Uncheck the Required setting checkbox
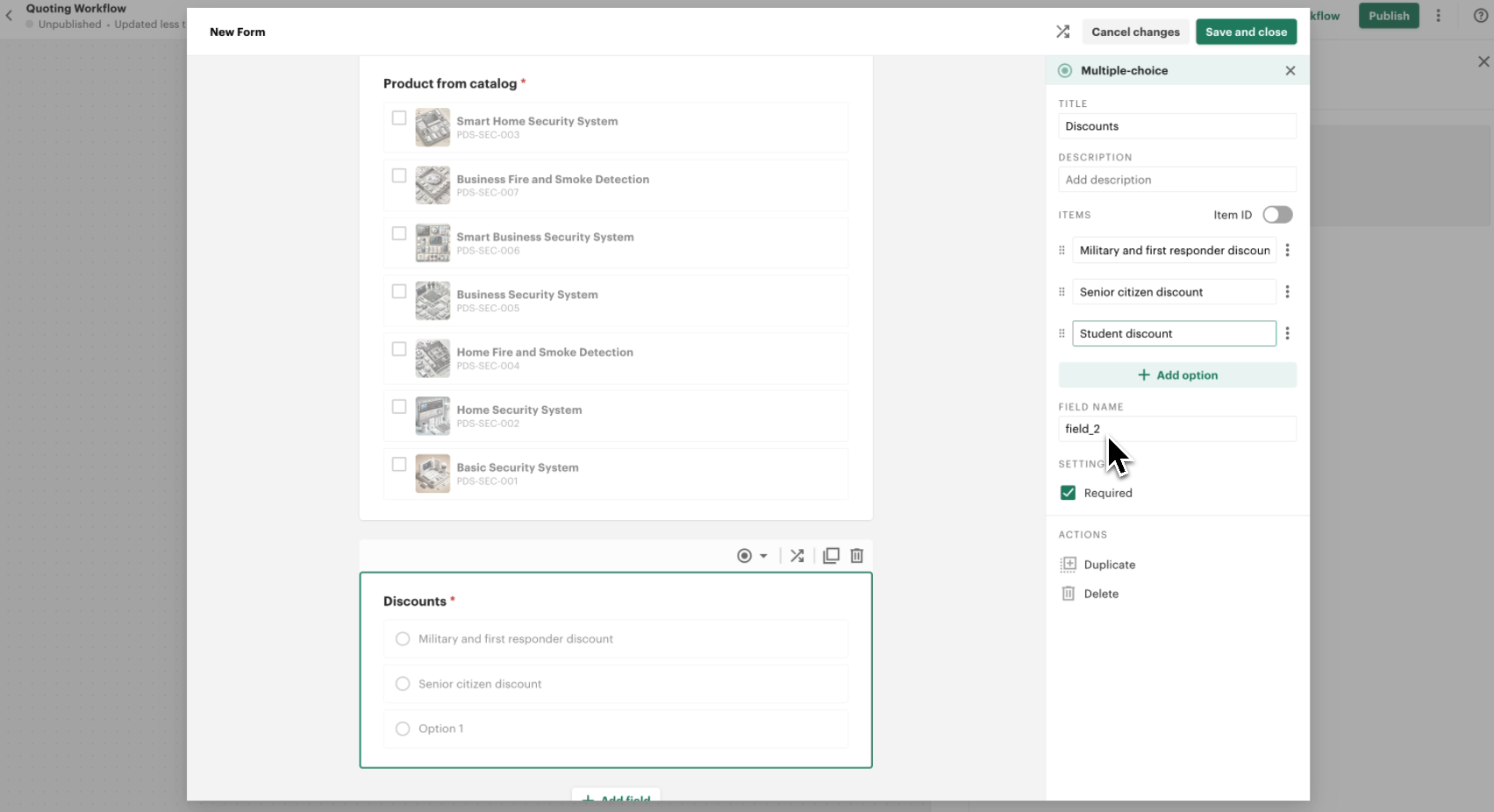 click(1068, 493)
